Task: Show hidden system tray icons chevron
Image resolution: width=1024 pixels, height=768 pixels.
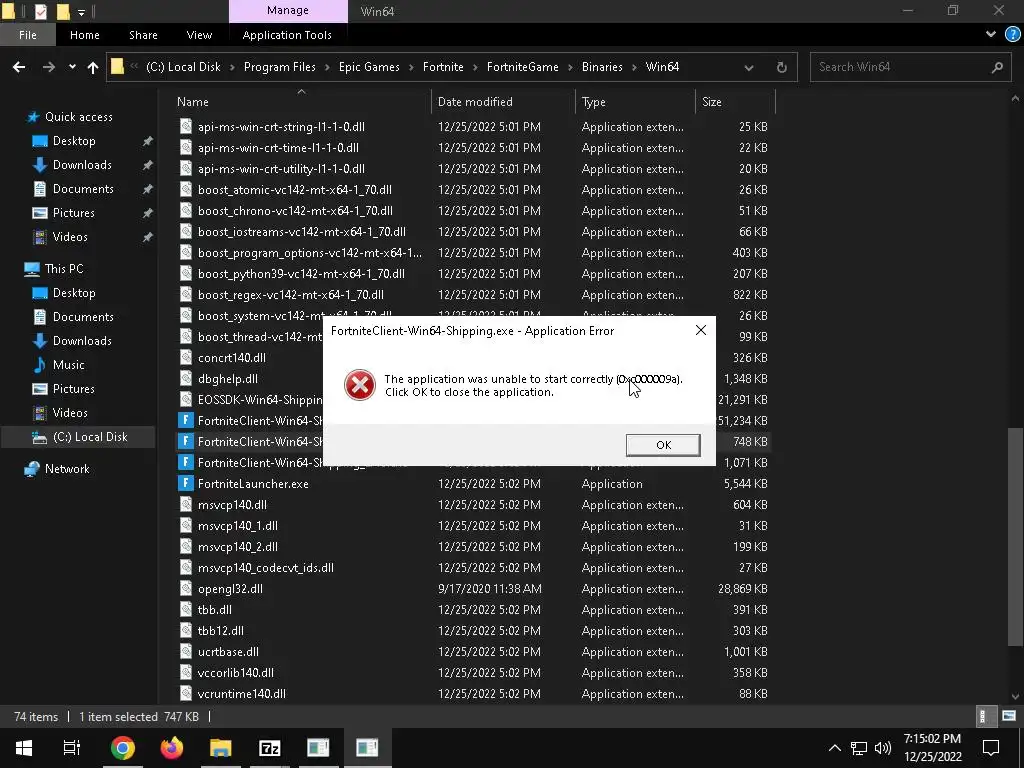Action: tap(835, 748)
